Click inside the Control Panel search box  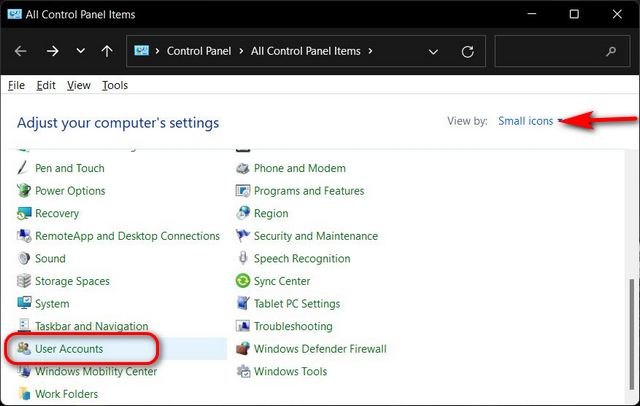[x=555, y=51]
